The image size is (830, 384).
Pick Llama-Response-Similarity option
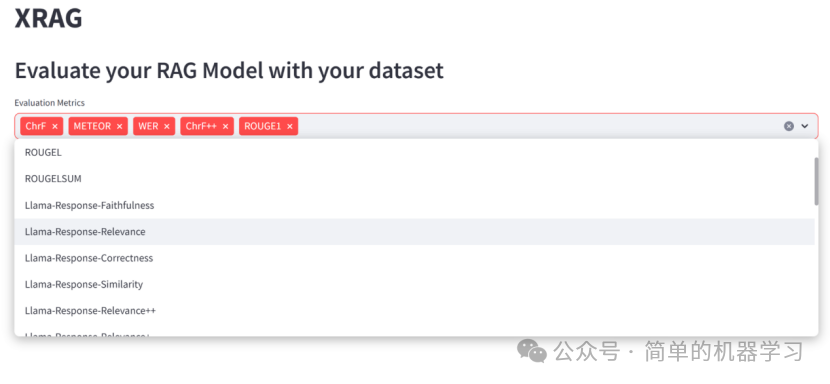pos(414,284)
